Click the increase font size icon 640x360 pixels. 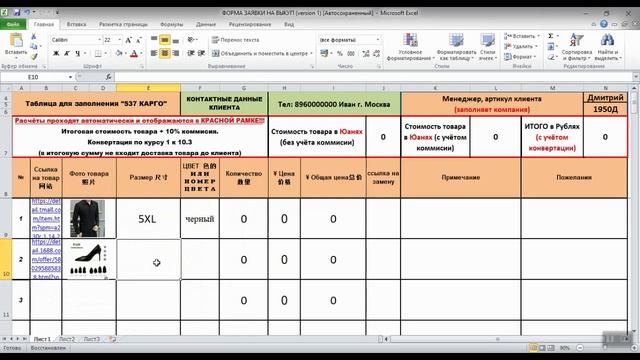click(x=129, y=40)
